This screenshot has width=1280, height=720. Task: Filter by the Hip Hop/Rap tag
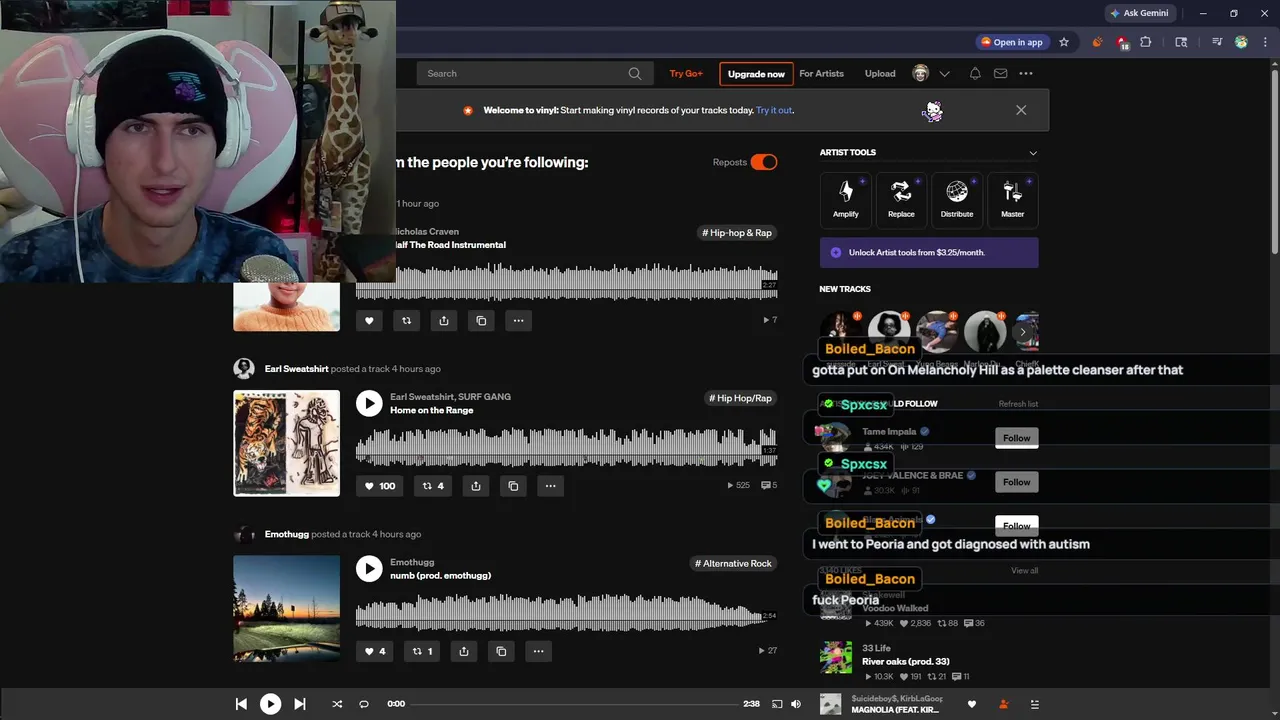[741, 398]
